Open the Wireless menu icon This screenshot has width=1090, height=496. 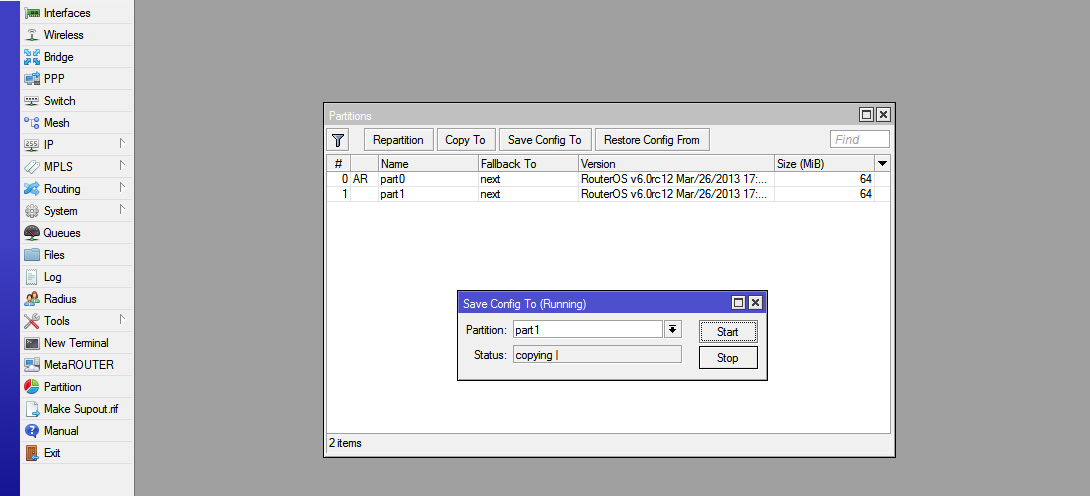click(x=32, y=35)
